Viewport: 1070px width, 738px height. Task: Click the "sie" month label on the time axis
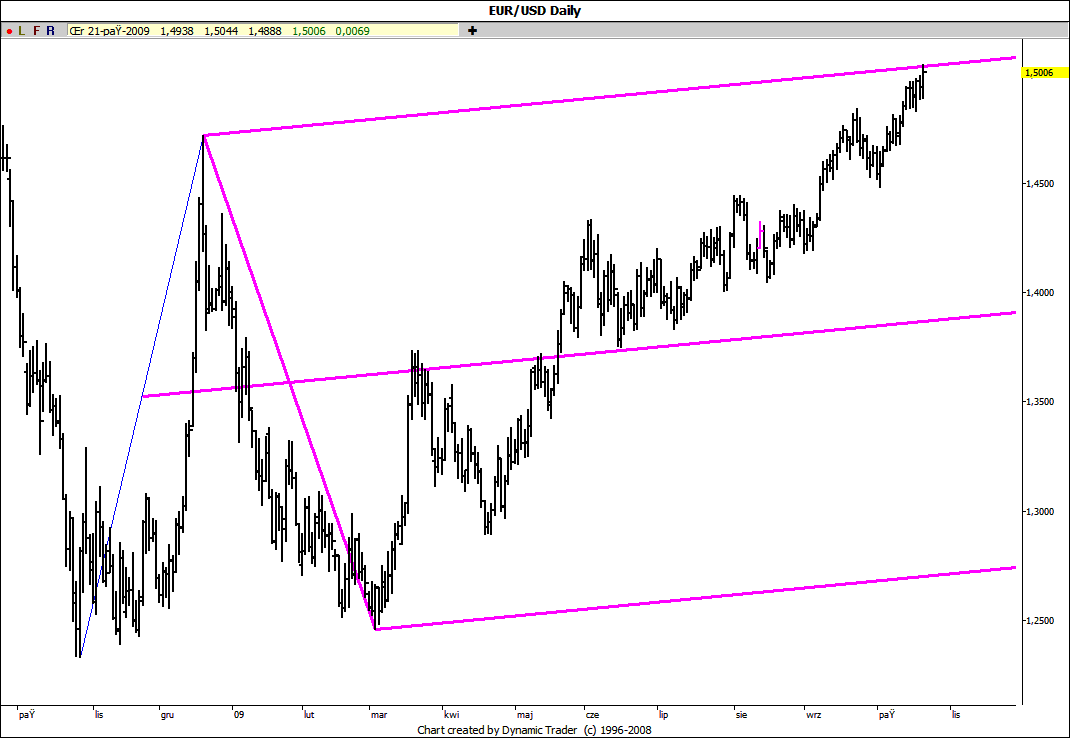(x=742, y=715)
